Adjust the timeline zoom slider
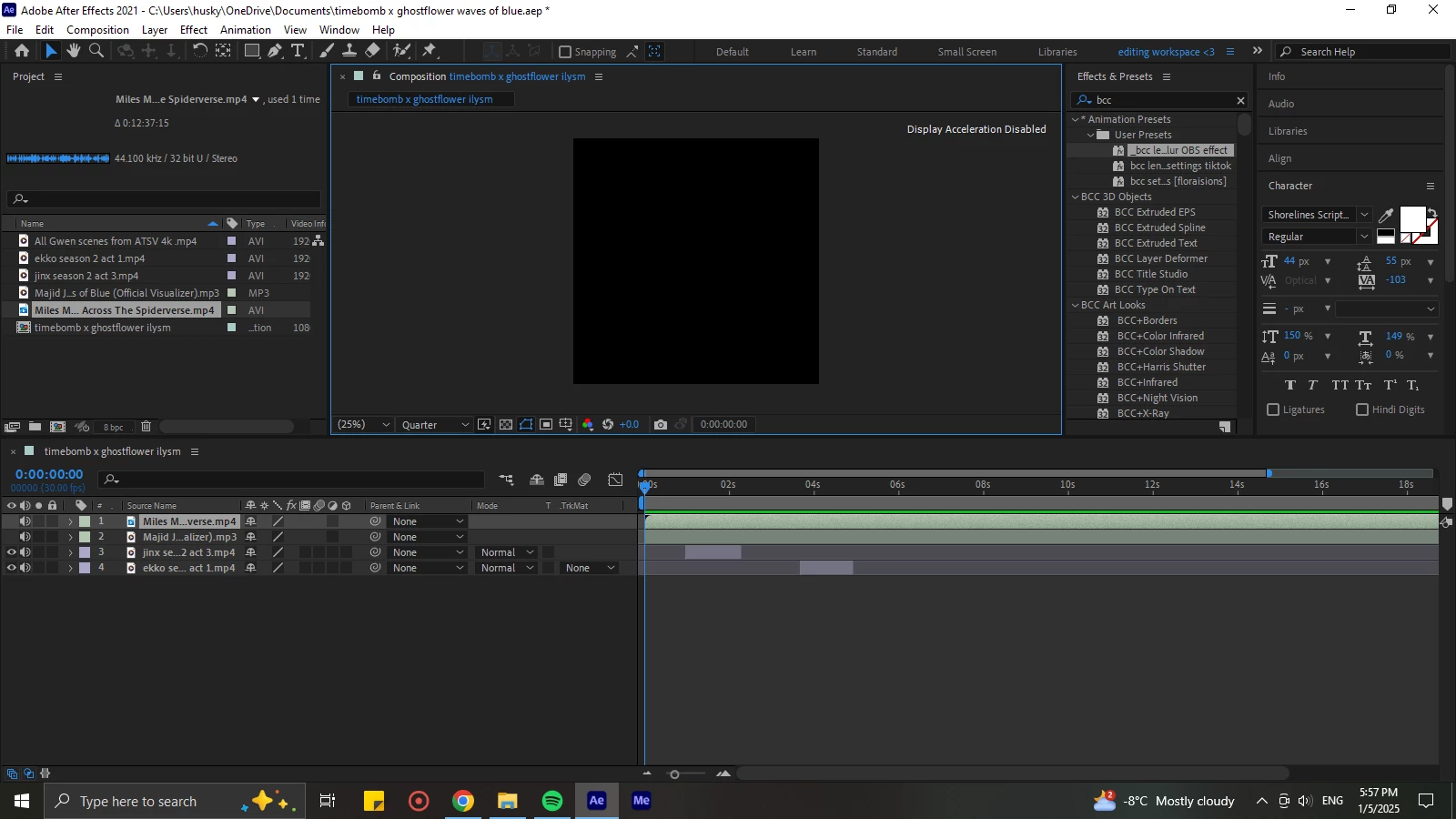Screen dimensions: 1456x819 click(674, 774)
